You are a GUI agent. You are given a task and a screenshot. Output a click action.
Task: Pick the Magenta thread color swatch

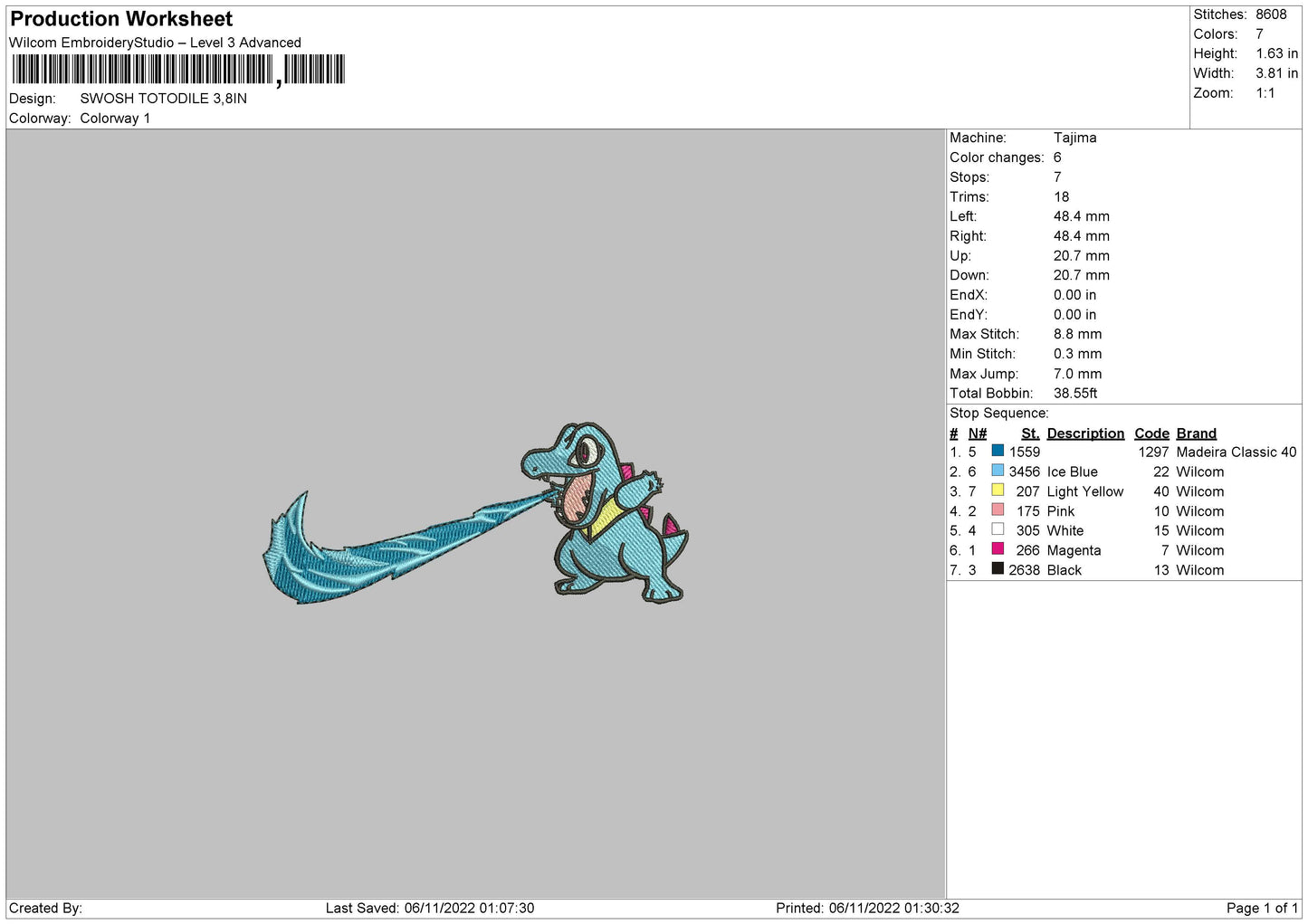(998, 549)
